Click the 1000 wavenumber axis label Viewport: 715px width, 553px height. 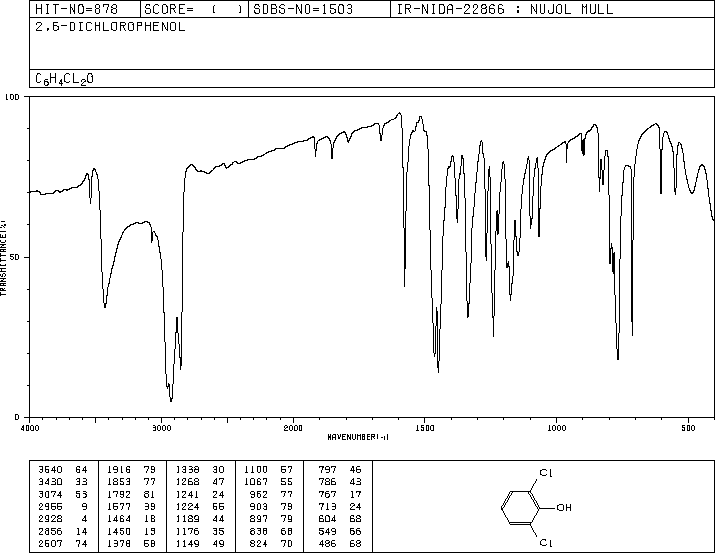[557, 428]
